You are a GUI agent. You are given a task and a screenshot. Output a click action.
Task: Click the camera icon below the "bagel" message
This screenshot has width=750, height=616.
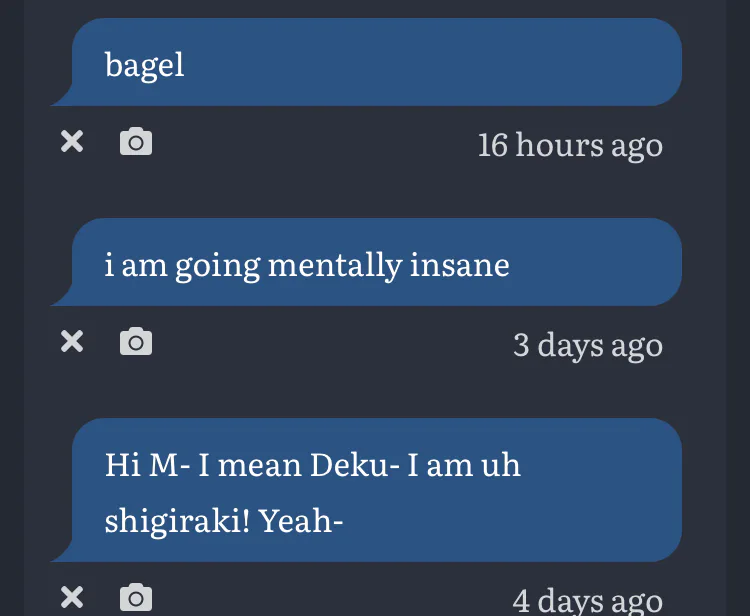(136, 142)
